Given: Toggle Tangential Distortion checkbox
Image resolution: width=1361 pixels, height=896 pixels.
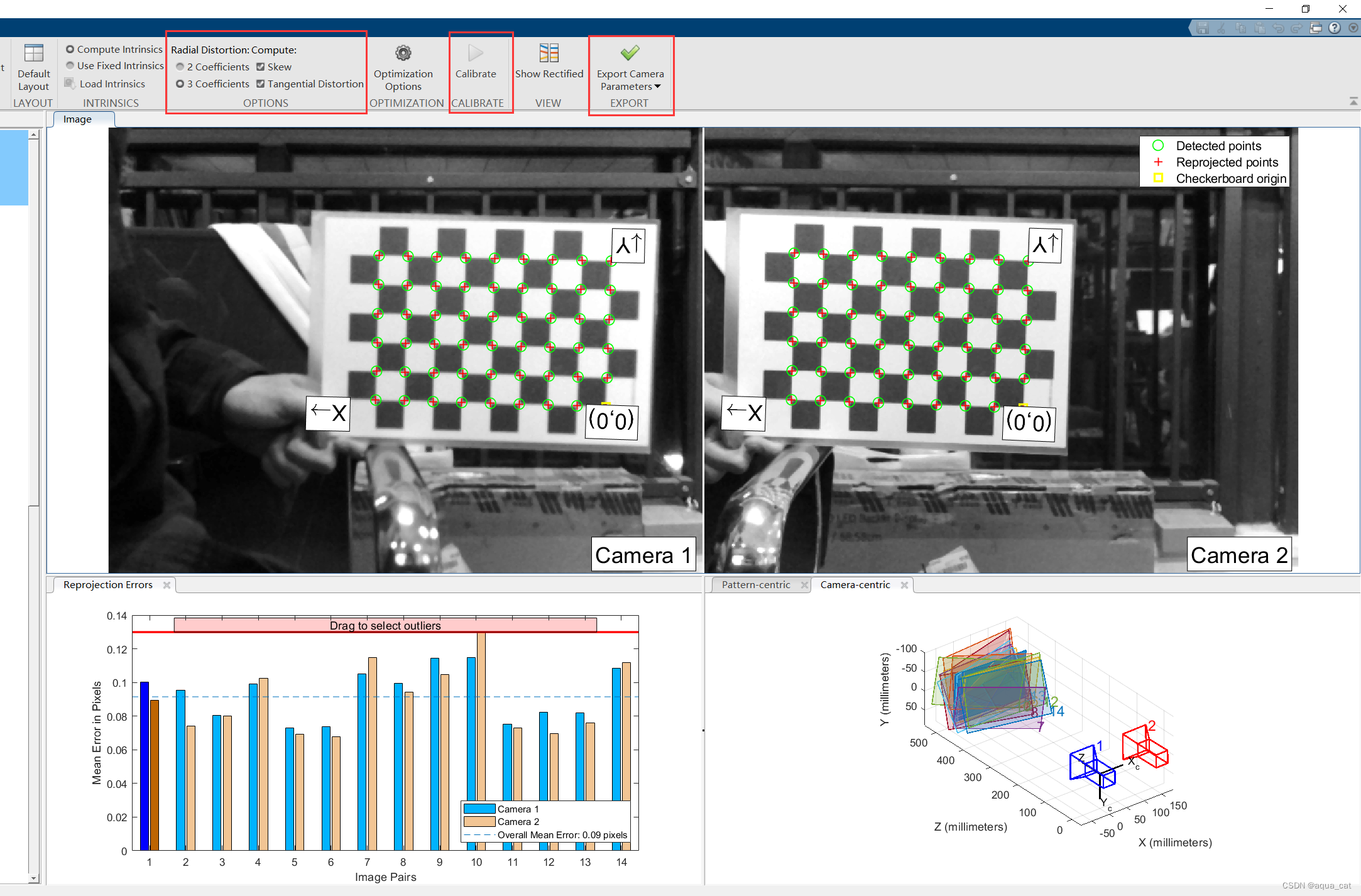Looking at the screenshot, I should coord(261,84).
